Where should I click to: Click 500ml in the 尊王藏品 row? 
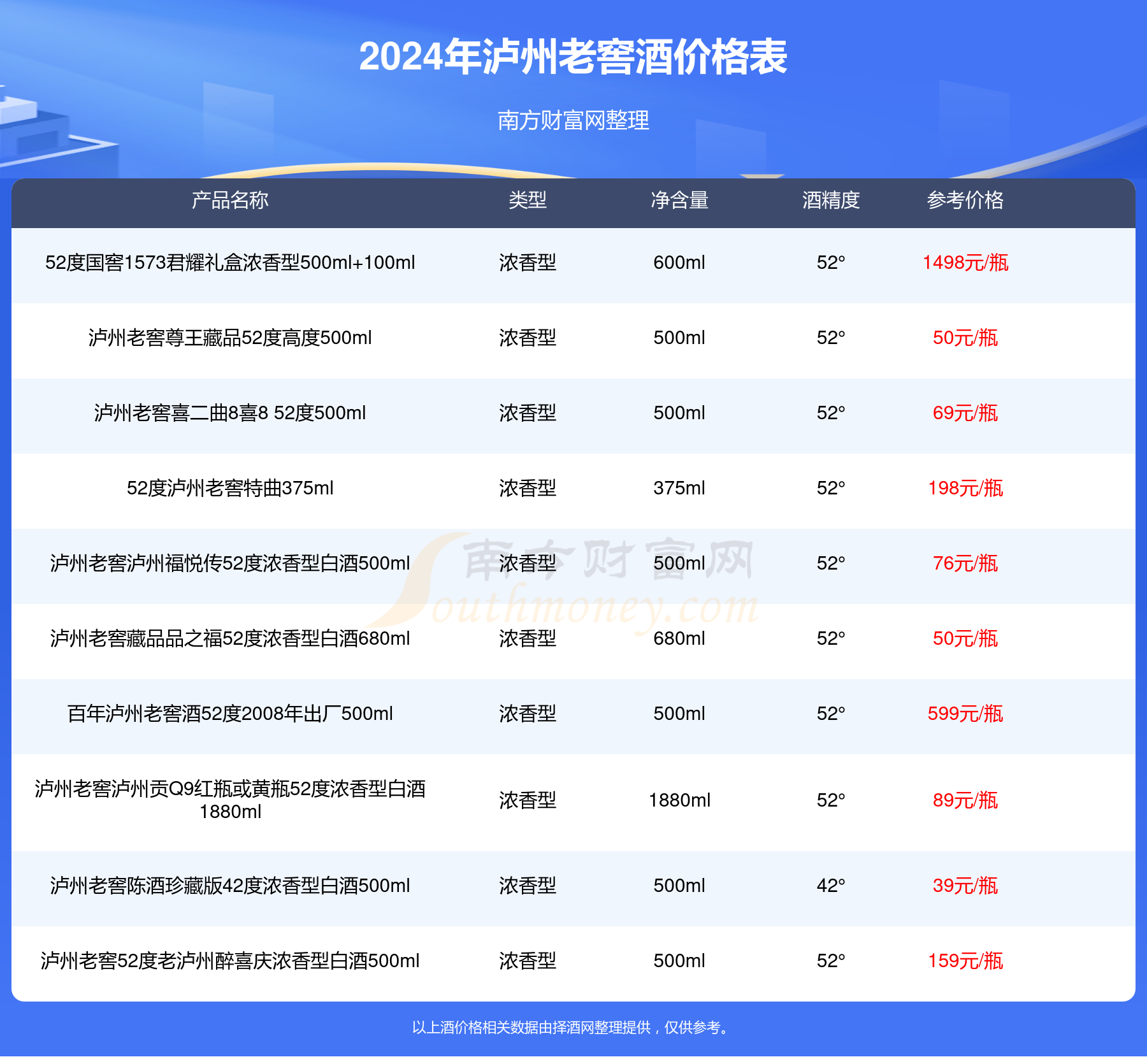pyautogui.click(x=679, y=338)
